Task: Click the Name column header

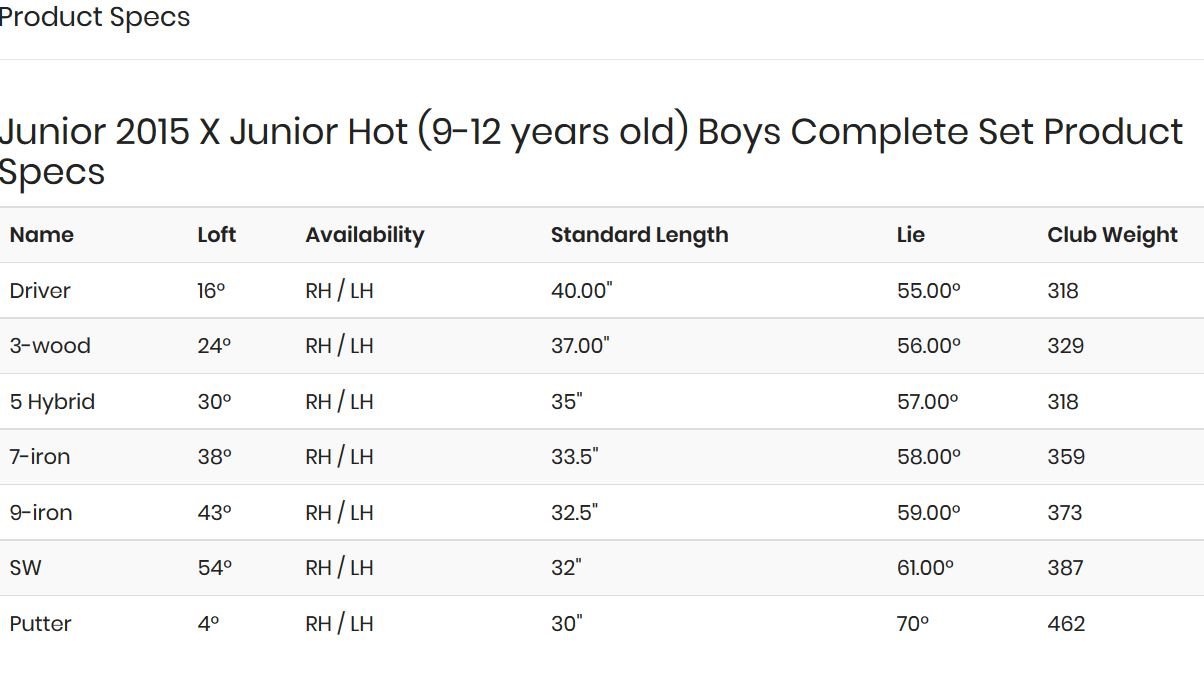Action: click(42, 235)
